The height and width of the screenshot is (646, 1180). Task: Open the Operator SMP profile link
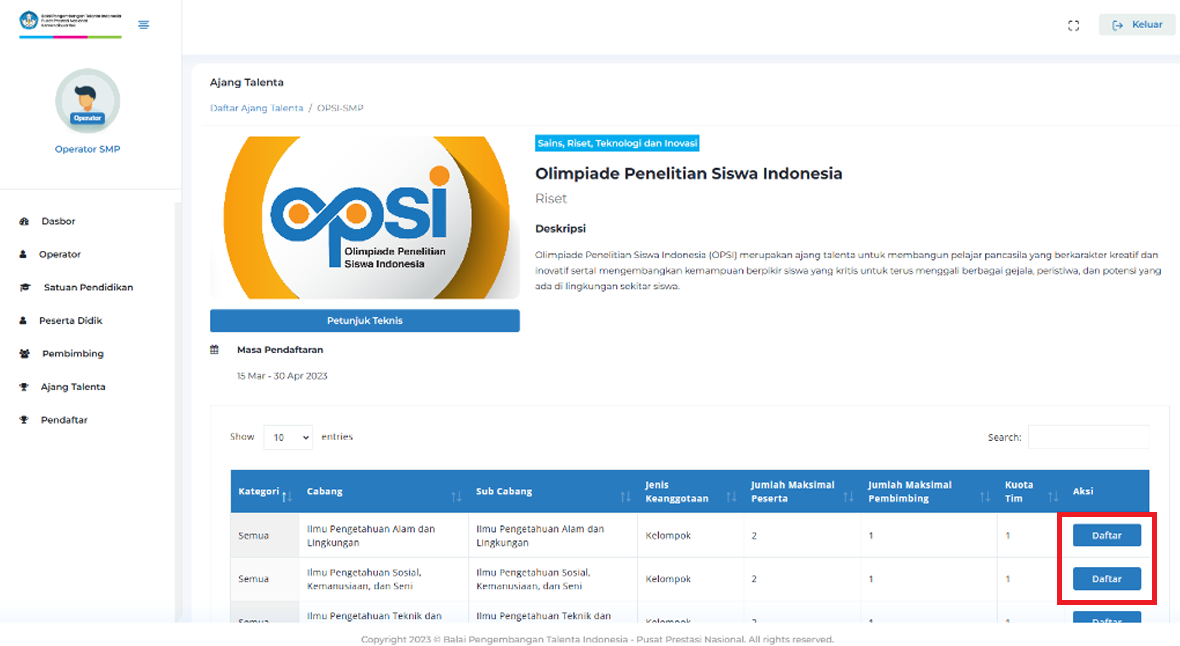[x=87, y=149]
